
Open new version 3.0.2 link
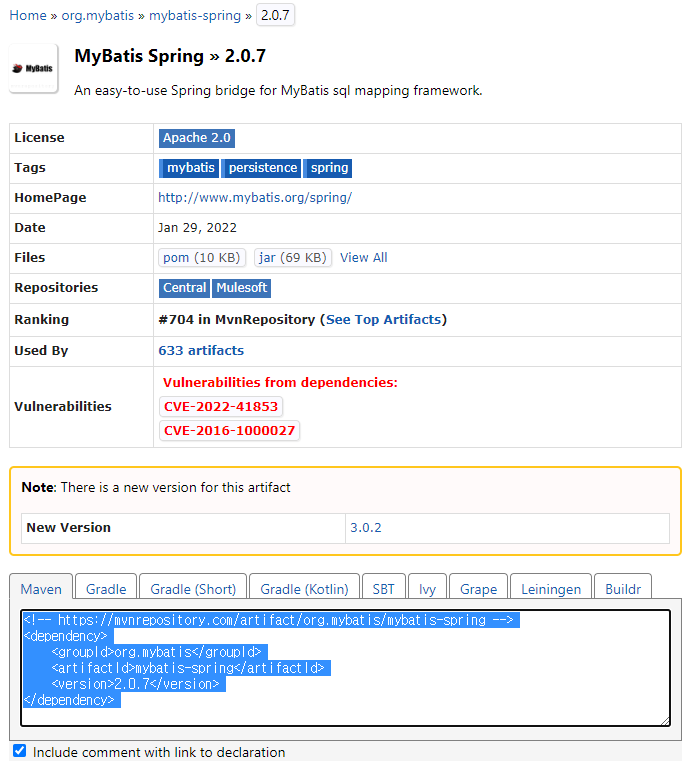point(365,528)
